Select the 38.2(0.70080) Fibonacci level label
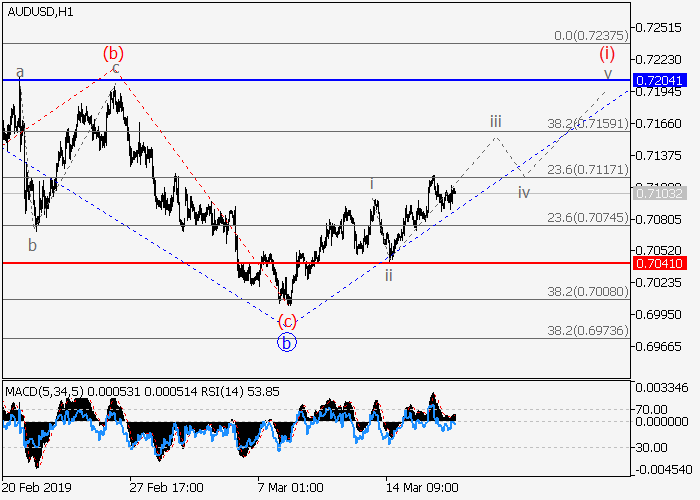 [587, 291]
